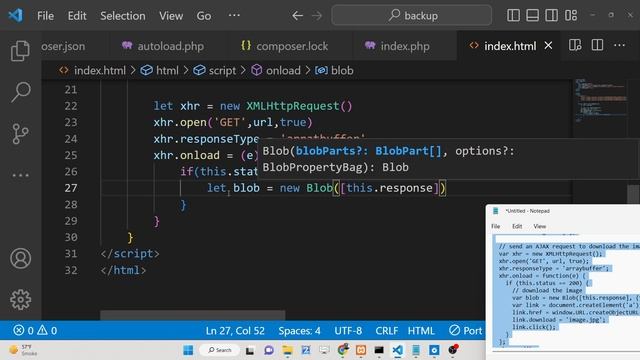Toggle primary side bar layout icon
640x360 pixels.
tap(513, 16)
